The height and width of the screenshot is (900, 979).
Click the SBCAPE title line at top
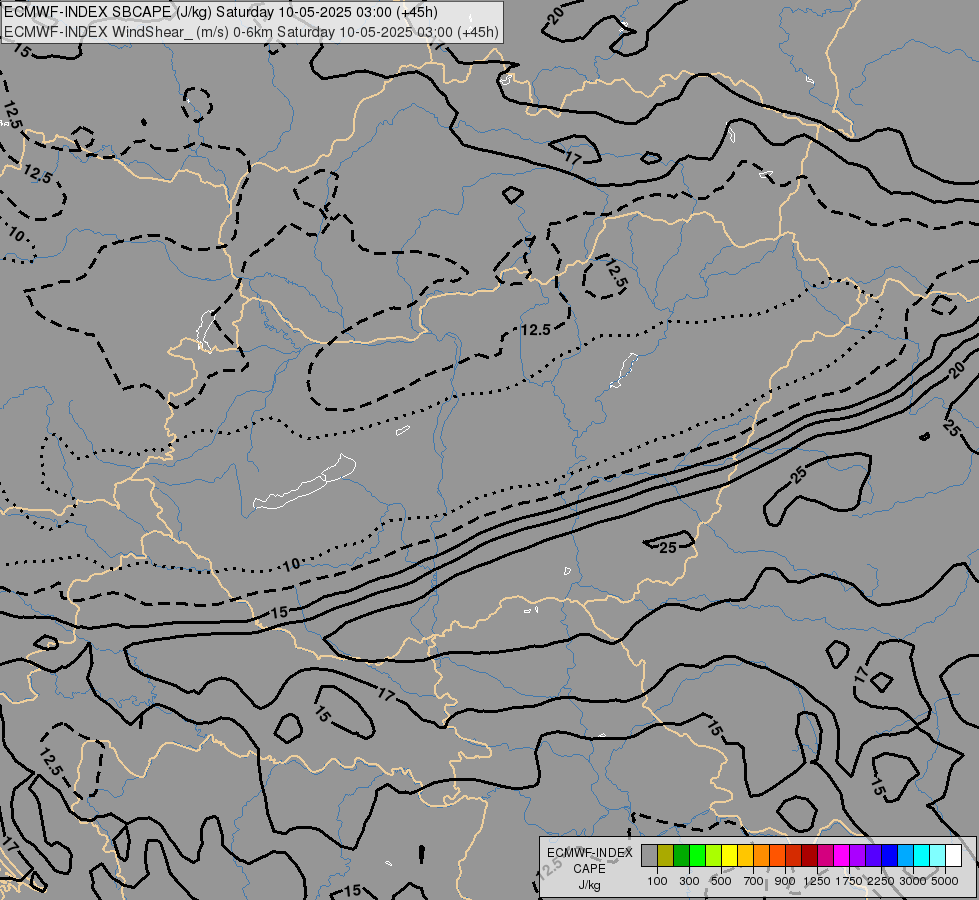[x=220, y=12]
